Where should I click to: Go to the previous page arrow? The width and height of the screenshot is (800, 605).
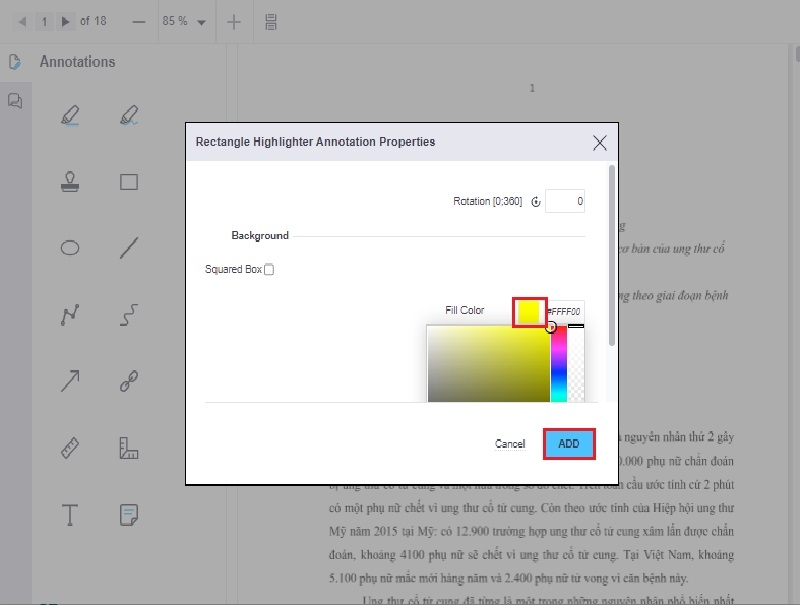point(22,21)
